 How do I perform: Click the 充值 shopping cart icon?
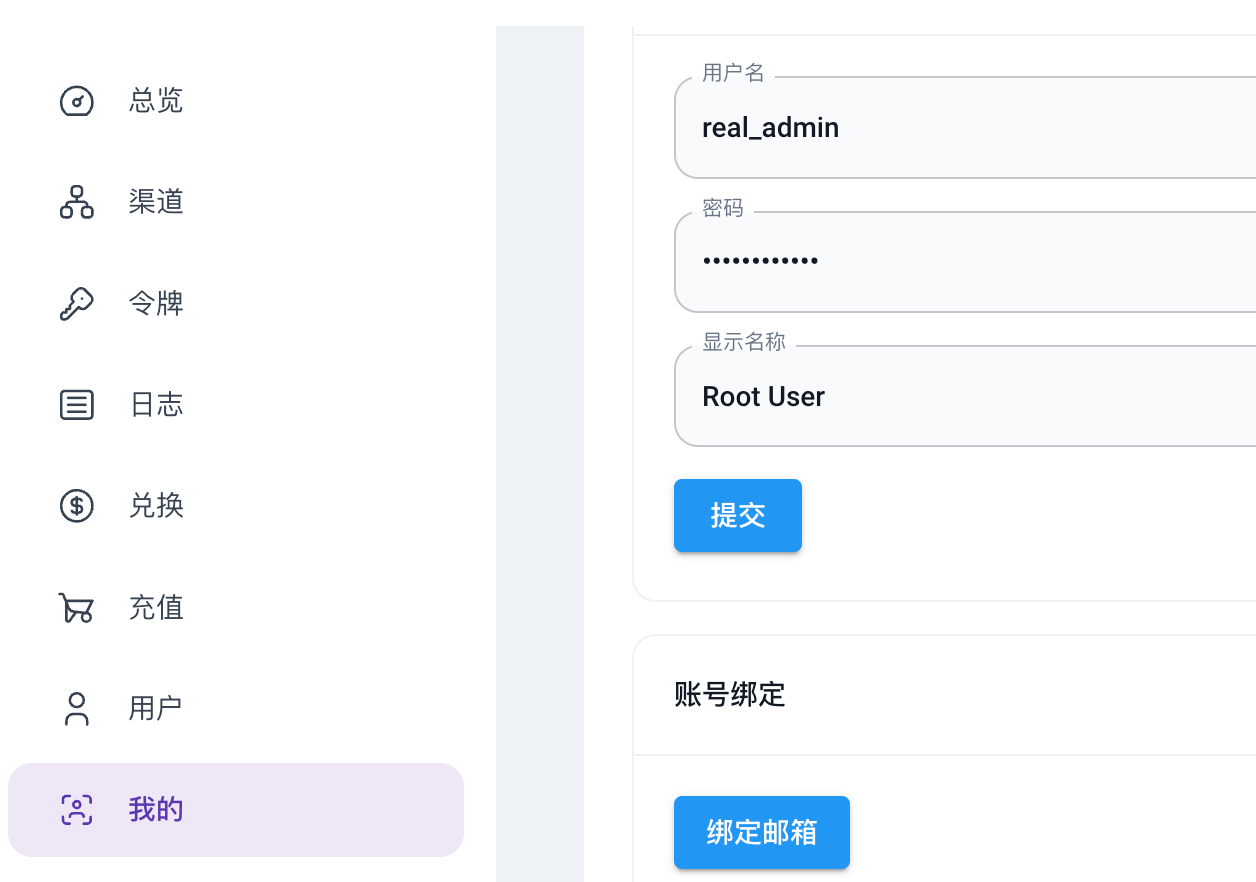coord(77,607)
